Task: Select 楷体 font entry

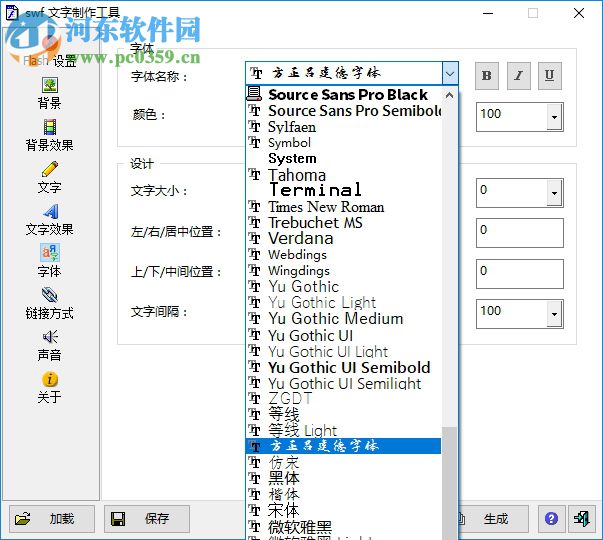Action: (x=343, y=494)
